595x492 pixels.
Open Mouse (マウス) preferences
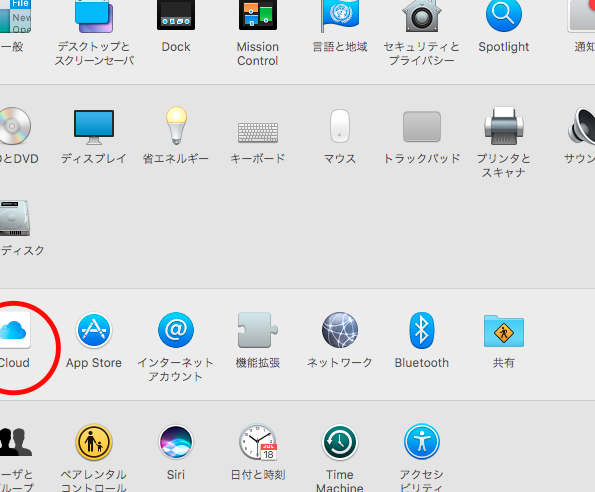340,126
